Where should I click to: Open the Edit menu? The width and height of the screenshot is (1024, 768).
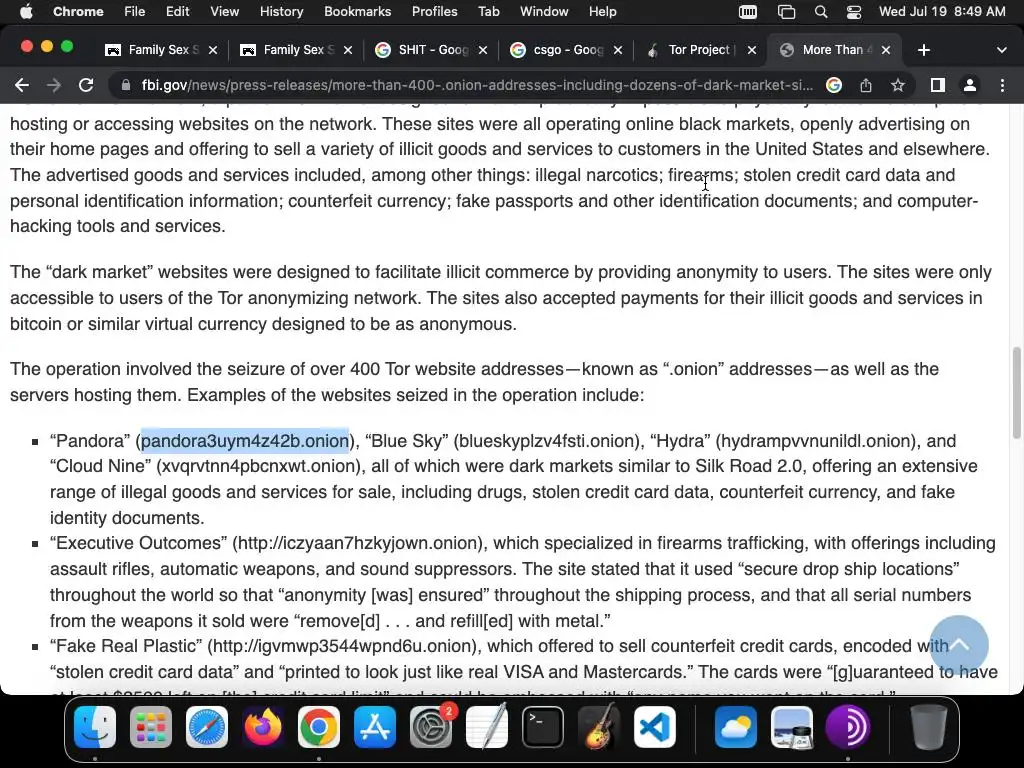tap(177, 11)
